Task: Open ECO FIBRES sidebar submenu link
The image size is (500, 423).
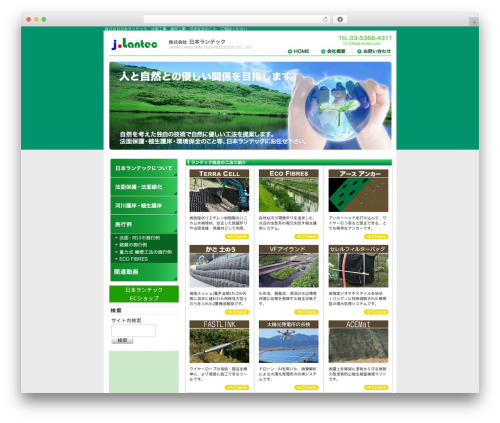Action: click(x=133, y=259)
